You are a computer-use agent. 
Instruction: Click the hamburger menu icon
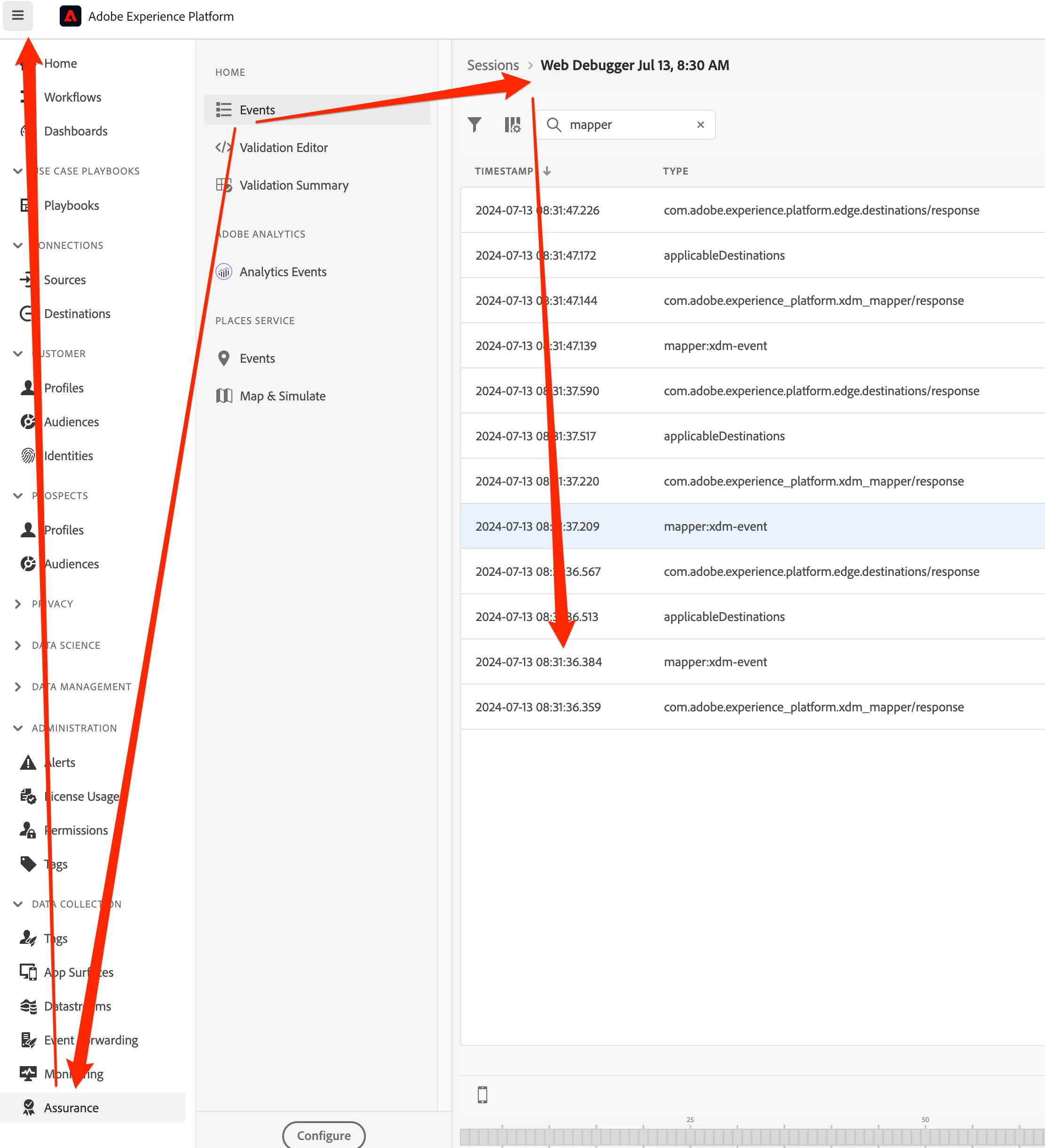click(18, 16)
